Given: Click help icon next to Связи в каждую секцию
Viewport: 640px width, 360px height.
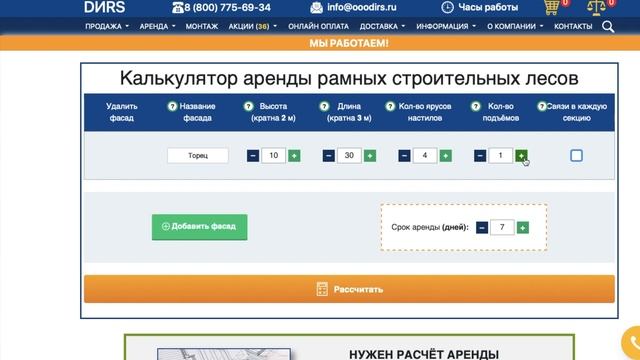Looking at the screenshot, I should tap(542, 106).
